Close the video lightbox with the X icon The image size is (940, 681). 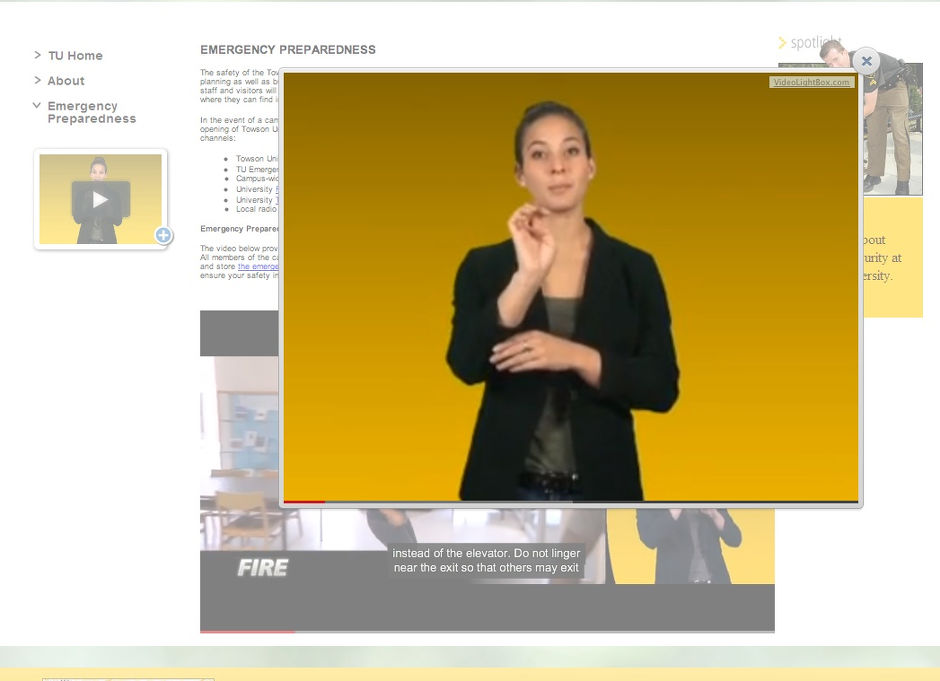(x=866, y=61)
